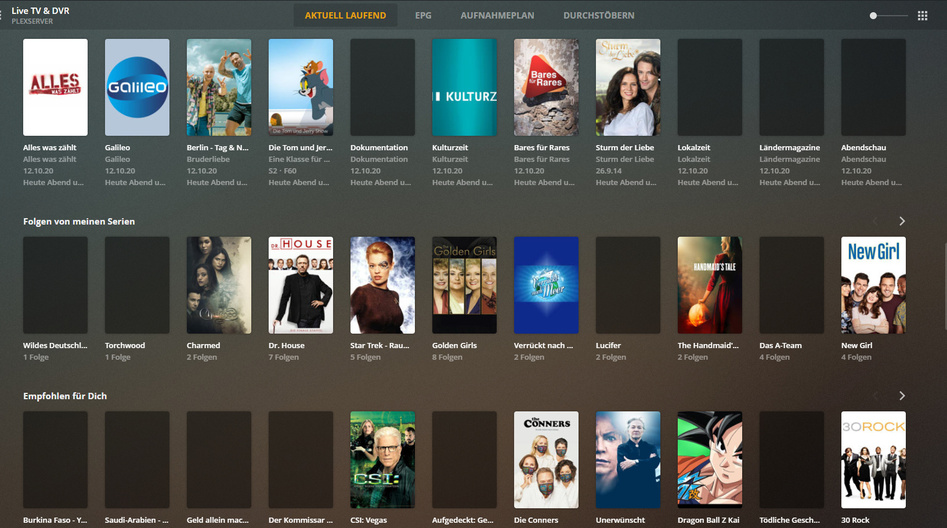This screenshot has height=528, width=947.
Task: Open the Handmaid's Tale poster
Action: tap(710, 285)
